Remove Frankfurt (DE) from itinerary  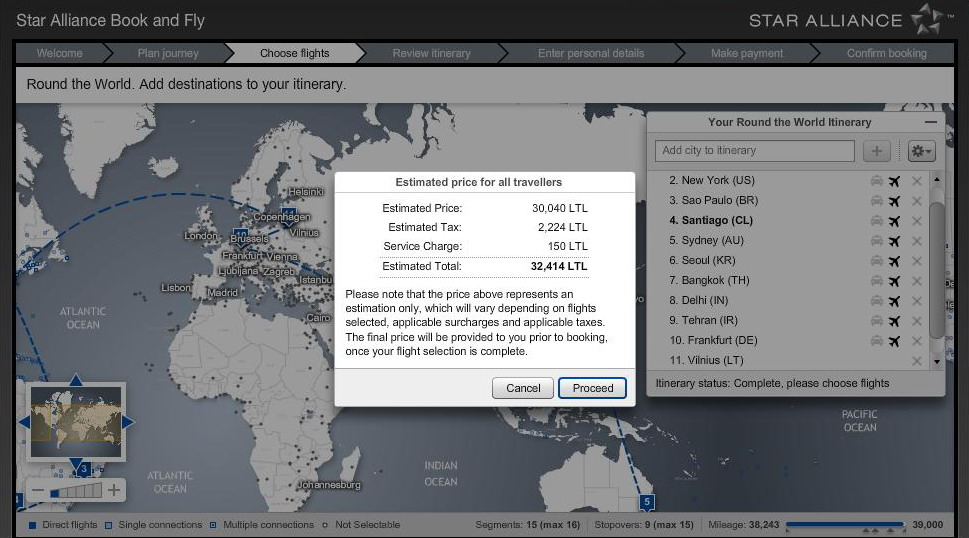click(x=916, y=341)
